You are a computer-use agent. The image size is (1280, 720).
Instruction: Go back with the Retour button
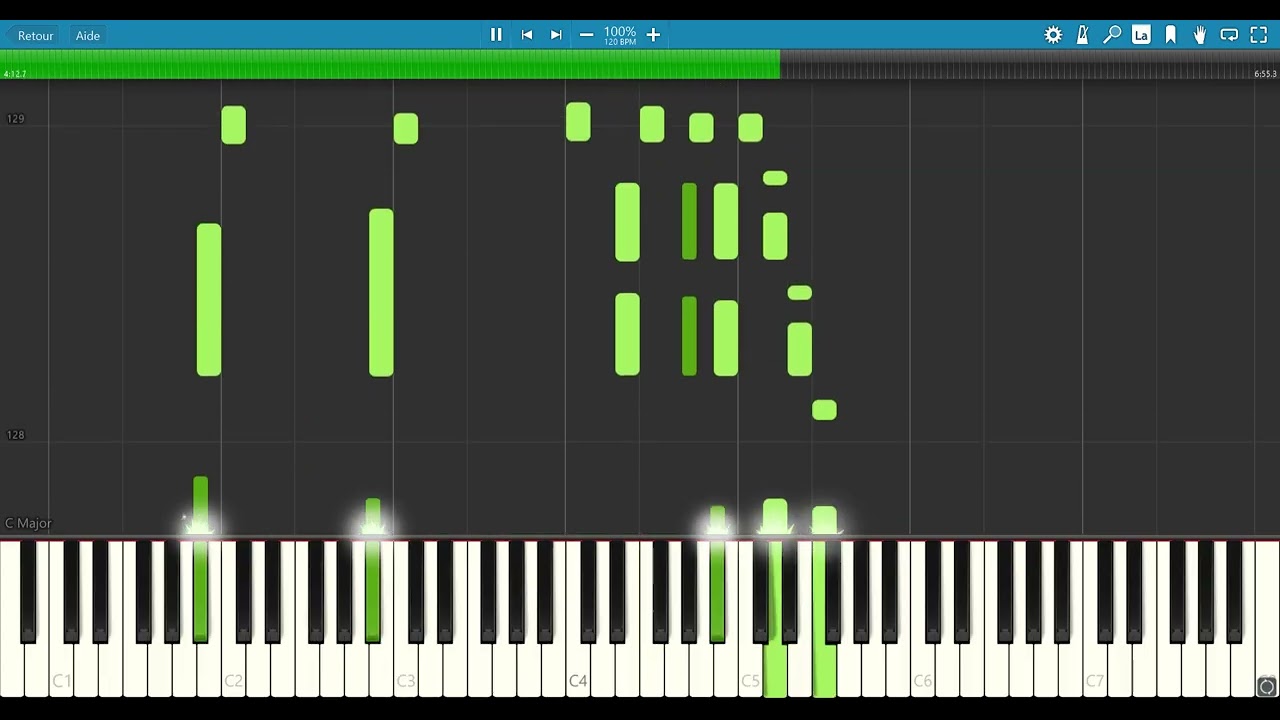tap(30, 36)
